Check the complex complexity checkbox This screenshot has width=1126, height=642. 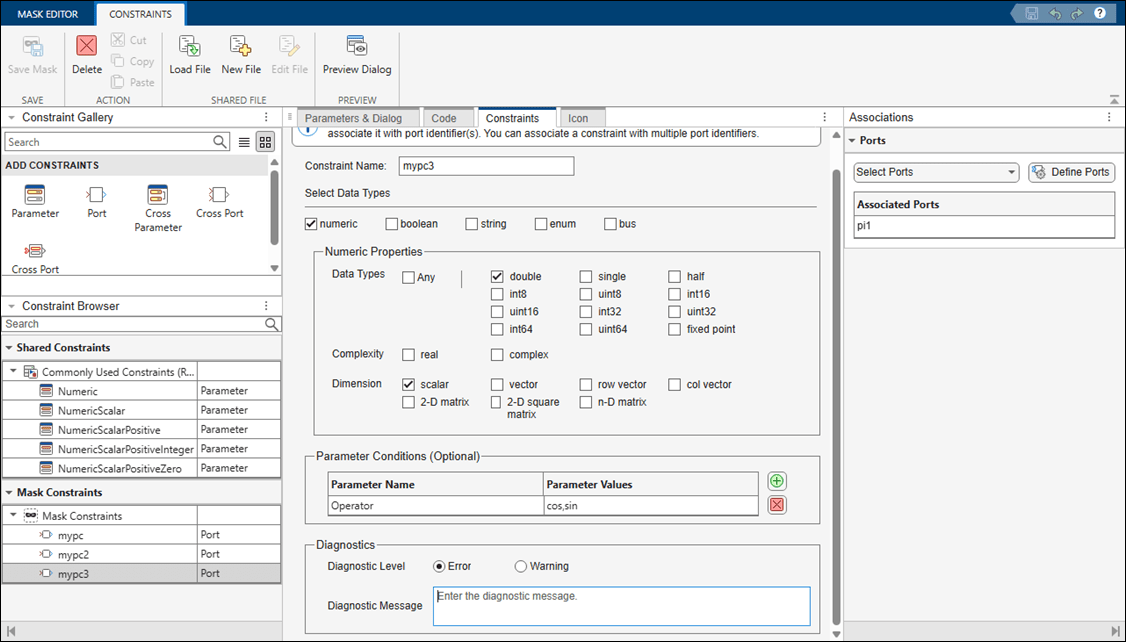[498, 354]
